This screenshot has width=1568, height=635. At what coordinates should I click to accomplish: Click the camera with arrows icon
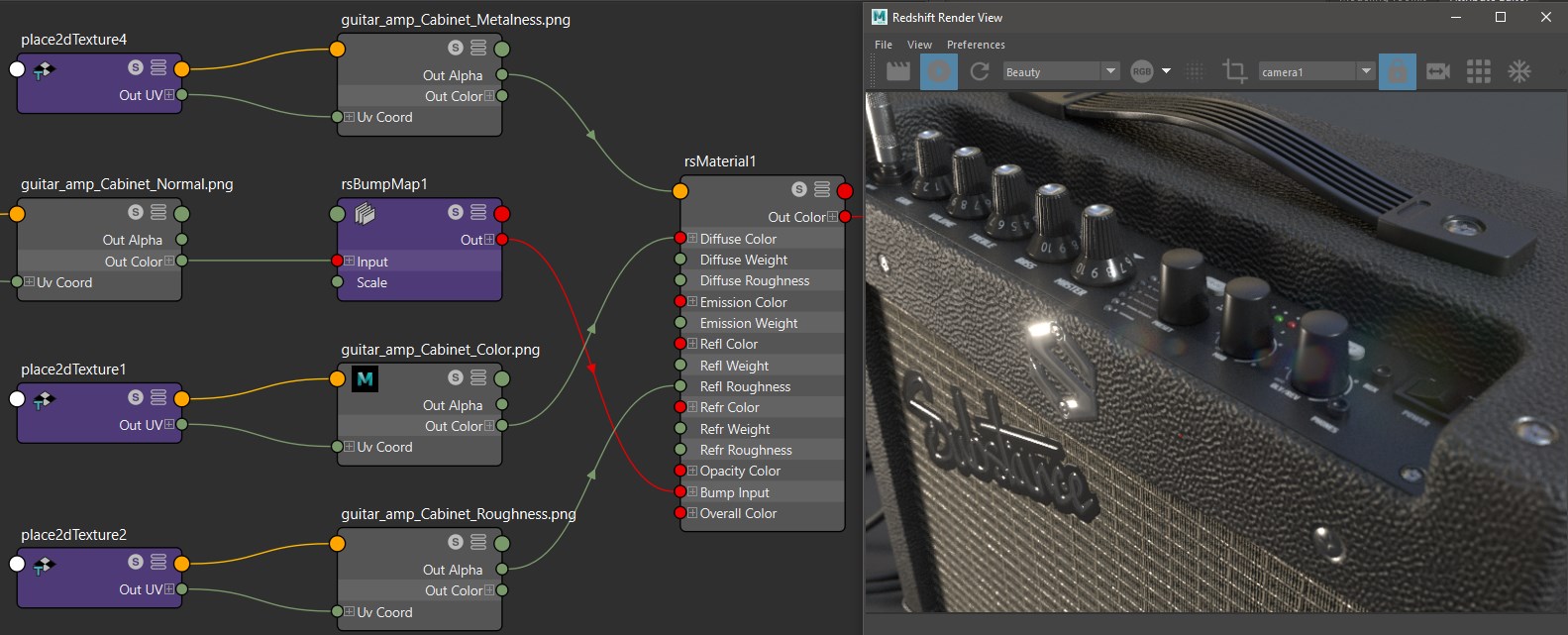(1438, 71)
